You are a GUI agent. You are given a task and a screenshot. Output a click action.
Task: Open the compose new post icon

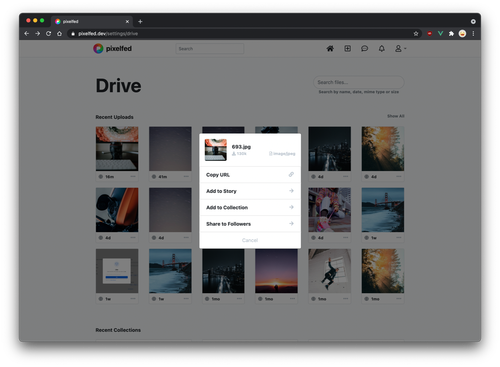click(x=347, y=49)
